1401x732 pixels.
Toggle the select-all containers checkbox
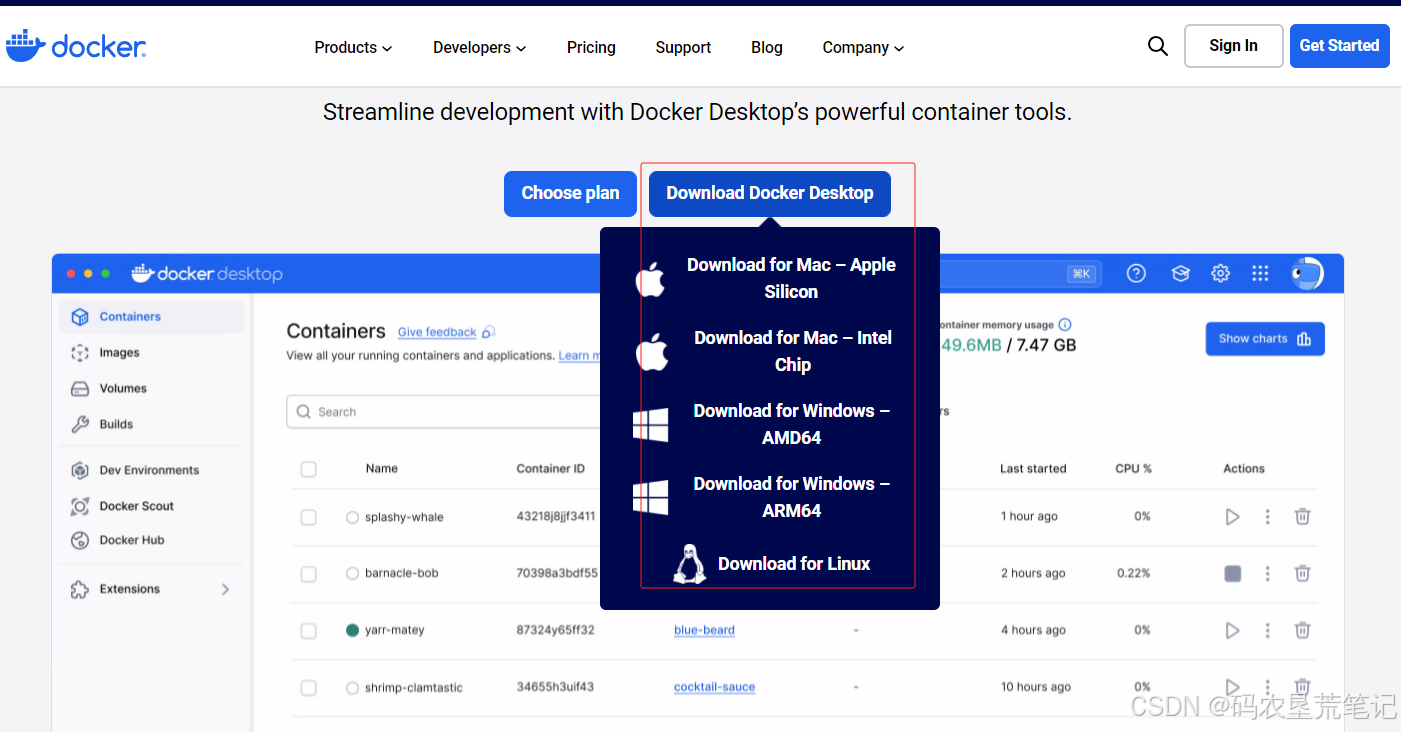coord(308,469)
